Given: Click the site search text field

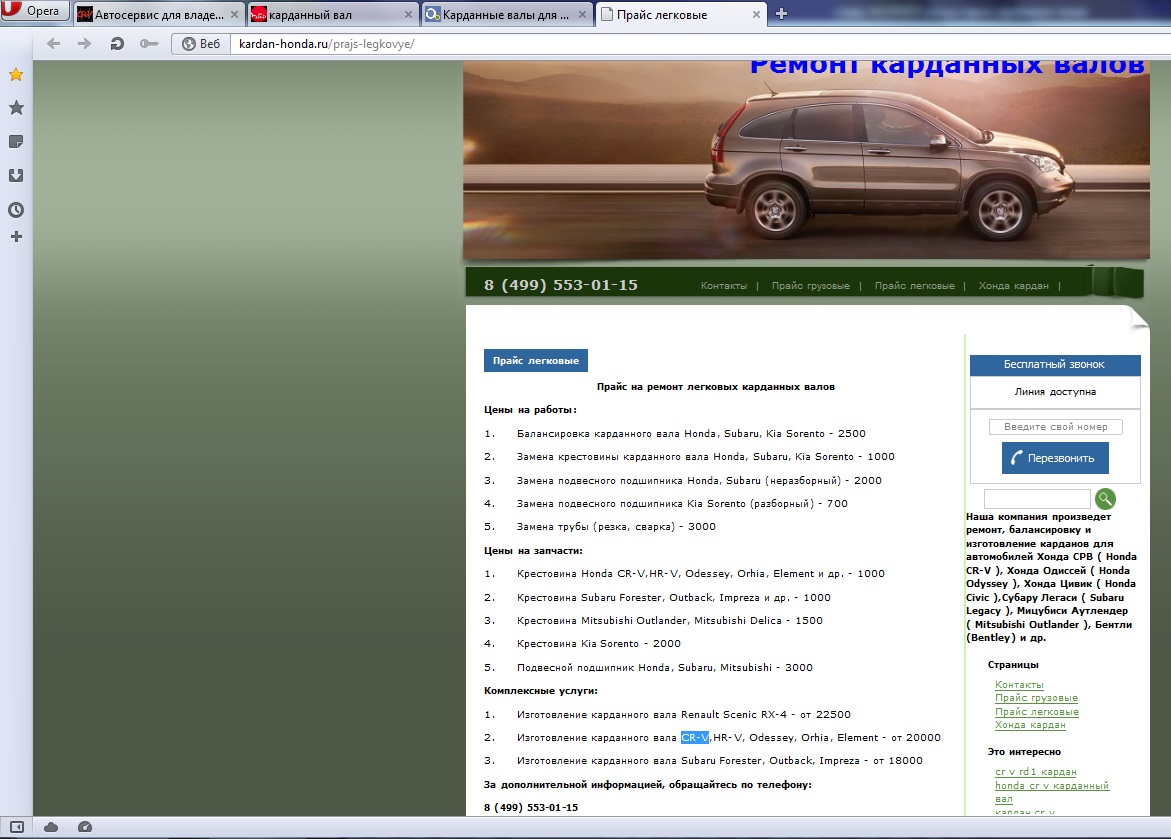Looking at the screenshot, I should click(x=1037, y=499).
